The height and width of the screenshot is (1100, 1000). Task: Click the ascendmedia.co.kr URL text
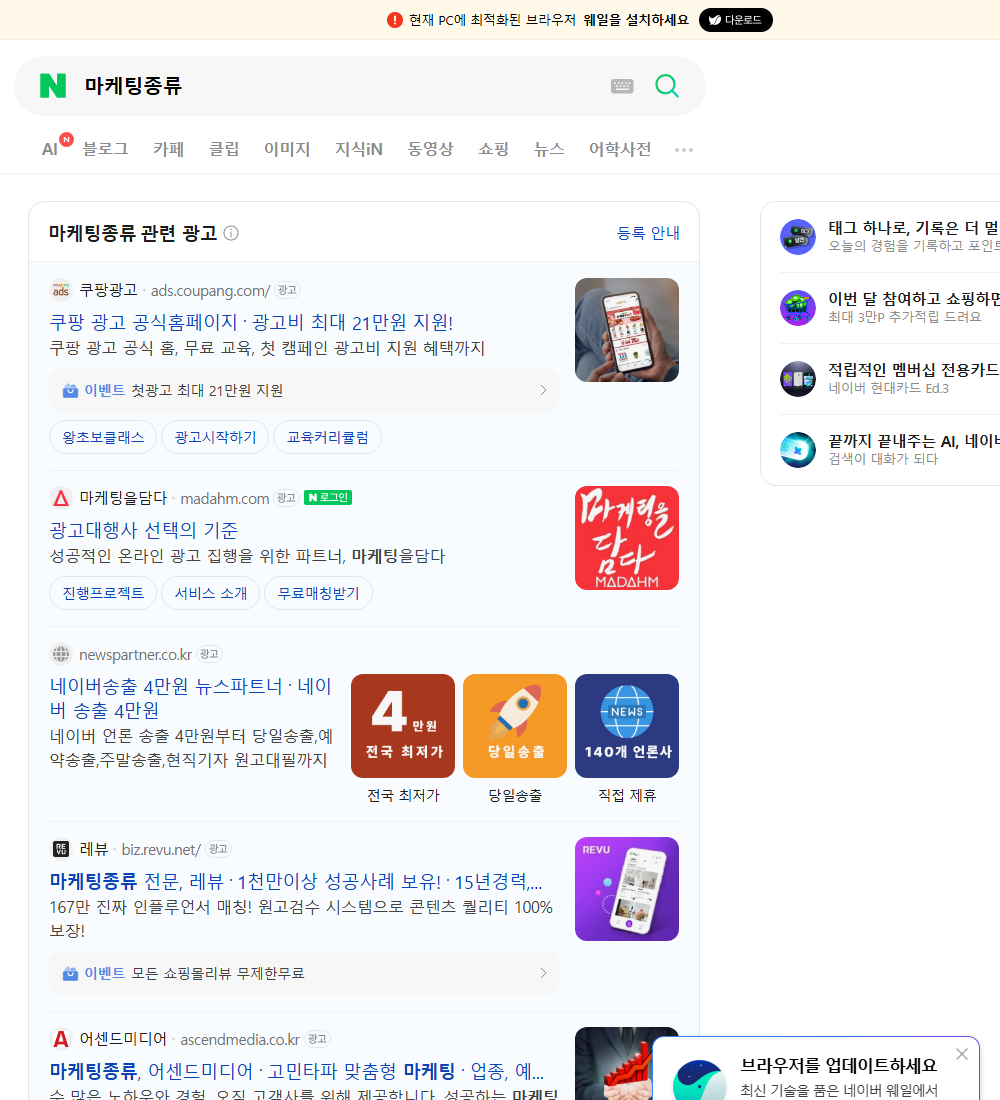tap(240, 1040)
